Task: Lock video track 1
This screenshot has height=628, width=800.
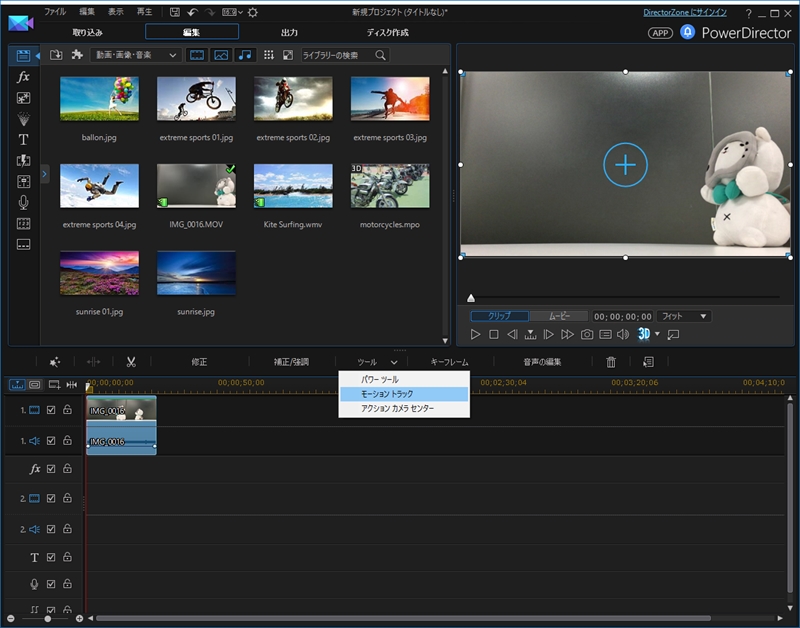Action: [x=67, y=409]
